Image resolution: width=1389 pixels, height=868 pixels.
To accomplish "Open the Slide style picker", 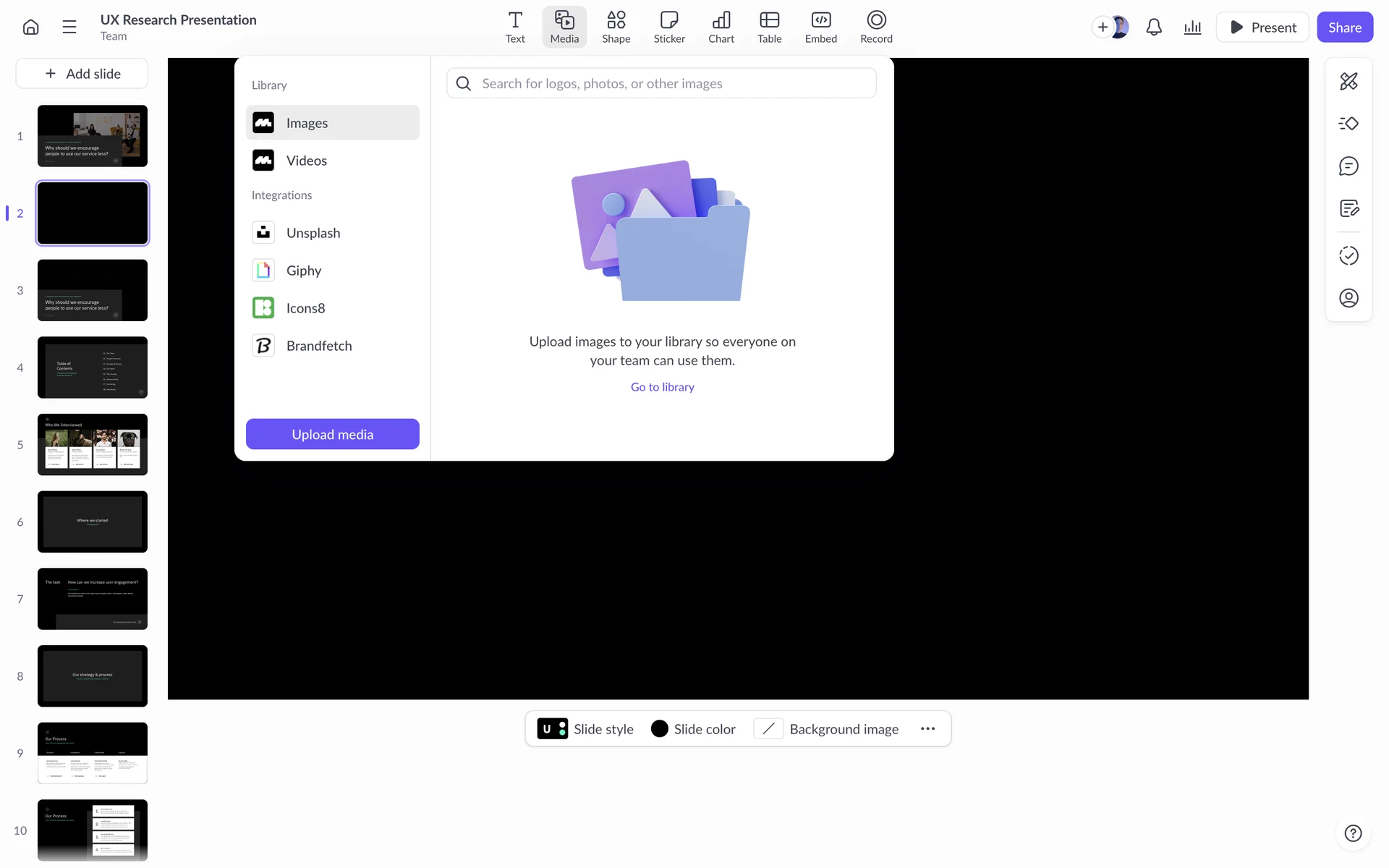I will click(585, 728).
